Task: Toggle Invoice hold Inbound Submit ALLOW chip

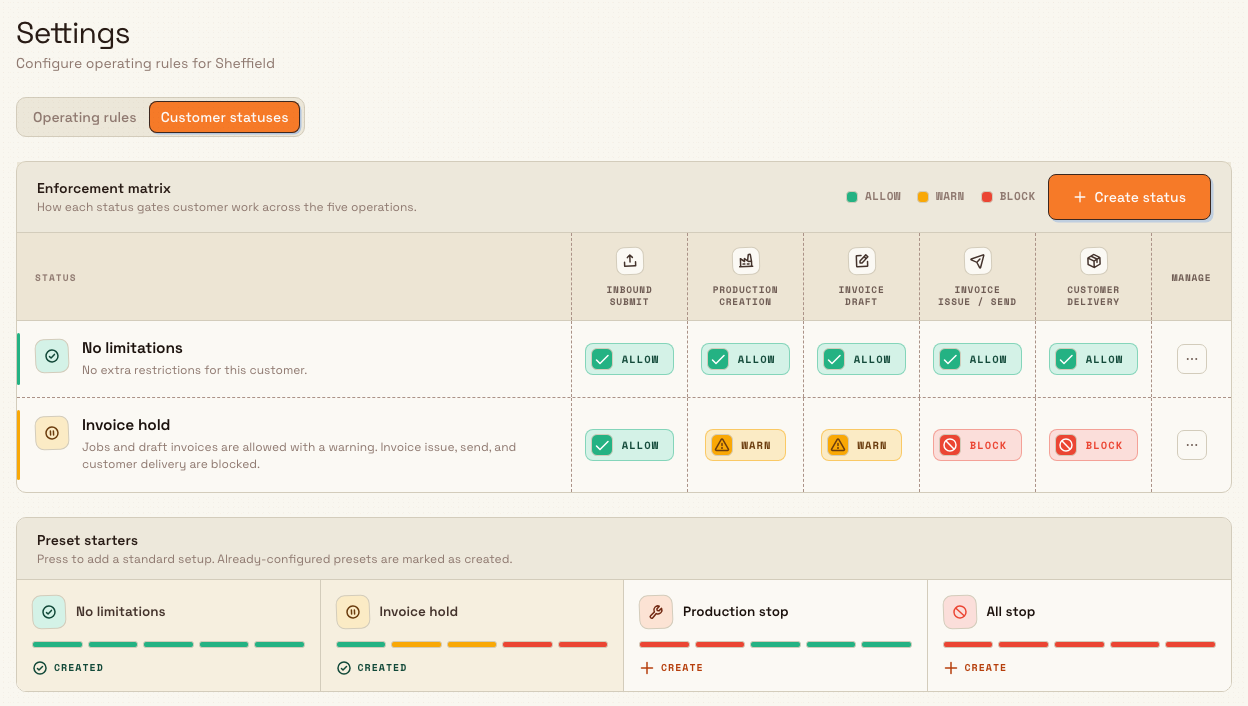Action: tap(630, 445)
